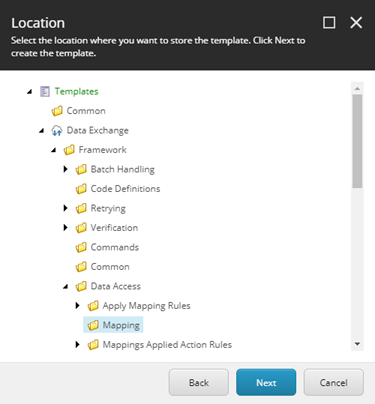Click the Code Definitions folder icon
Image resolution: width=375 pixels, height=404 pixels.
[x=81, y=189]
